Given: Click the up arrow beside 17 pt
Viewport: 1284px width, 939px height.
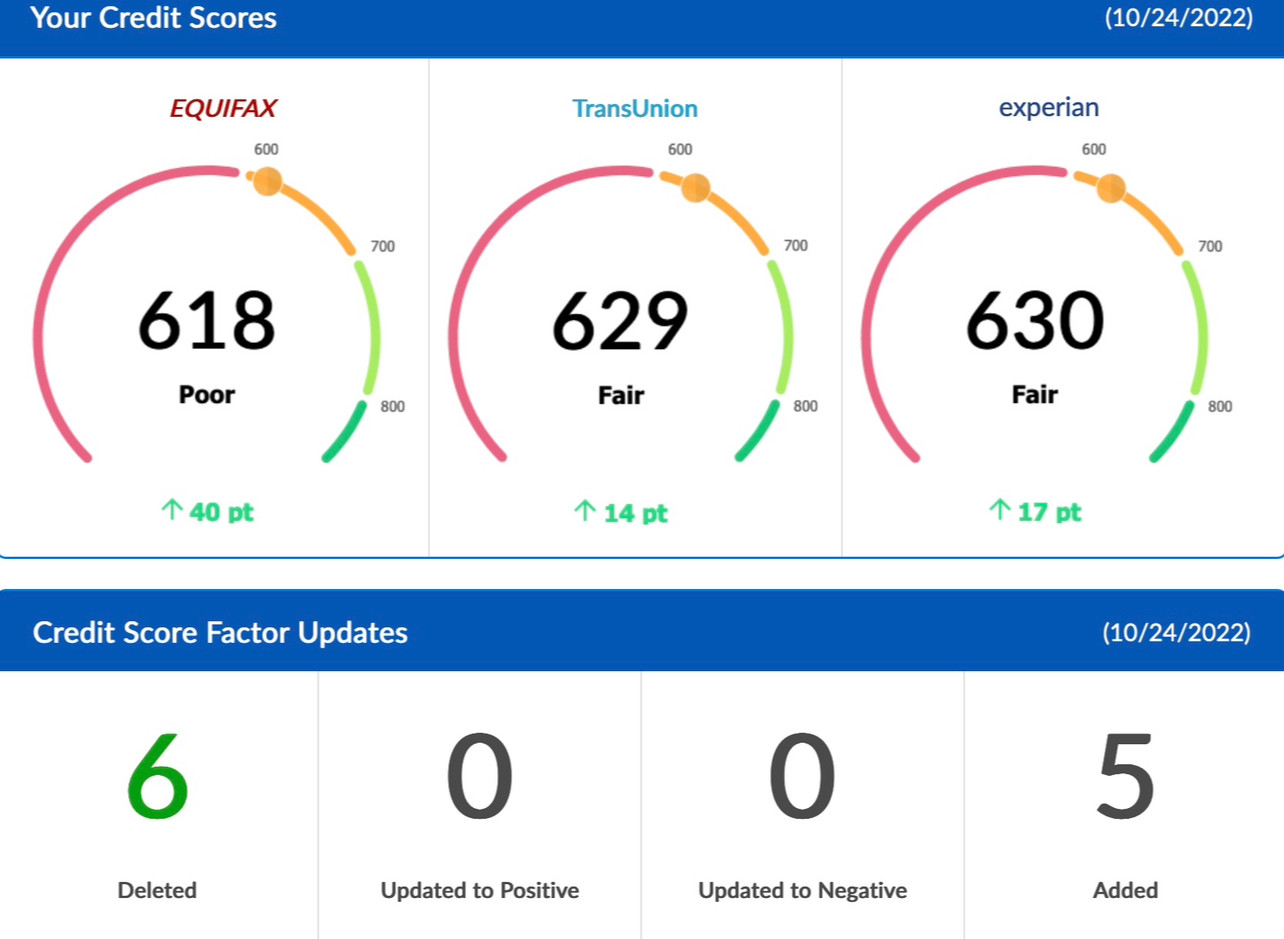Looking at the screenshot, I should click(999, 511).
